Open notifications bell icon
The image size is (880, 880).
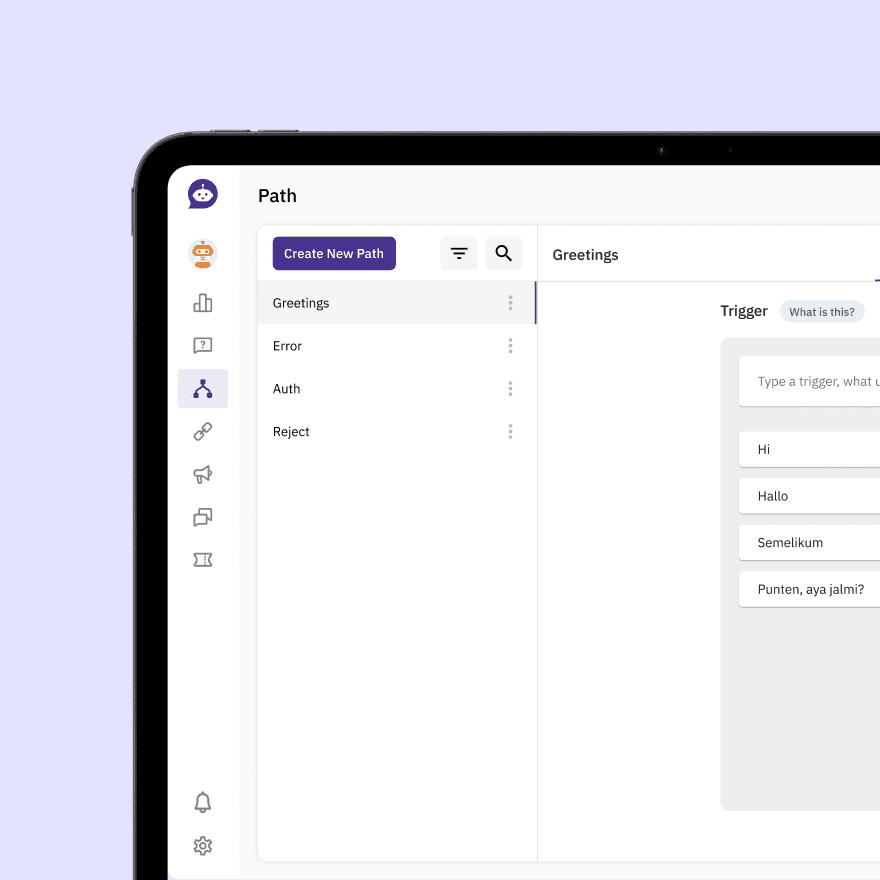click(x=203, y=802)
